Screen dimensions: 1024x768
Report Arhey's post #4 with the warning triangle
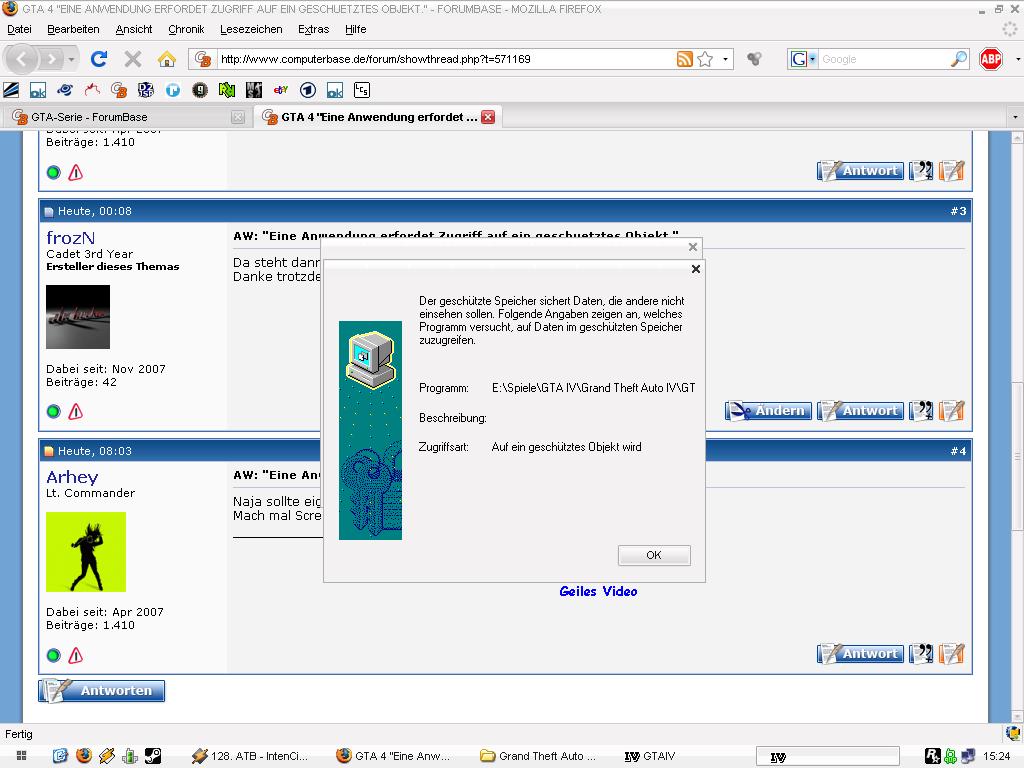click(x=76, y=655)
